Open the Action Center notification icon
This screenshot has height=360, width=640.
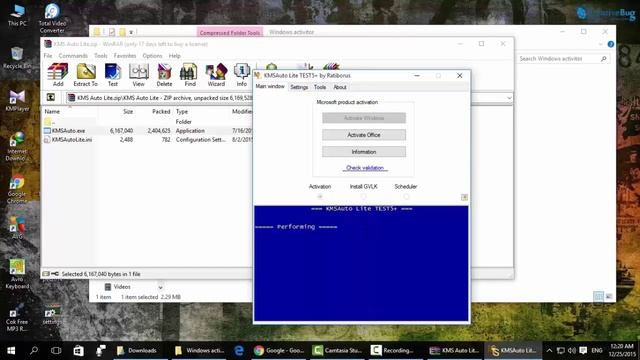pos(583,351)
